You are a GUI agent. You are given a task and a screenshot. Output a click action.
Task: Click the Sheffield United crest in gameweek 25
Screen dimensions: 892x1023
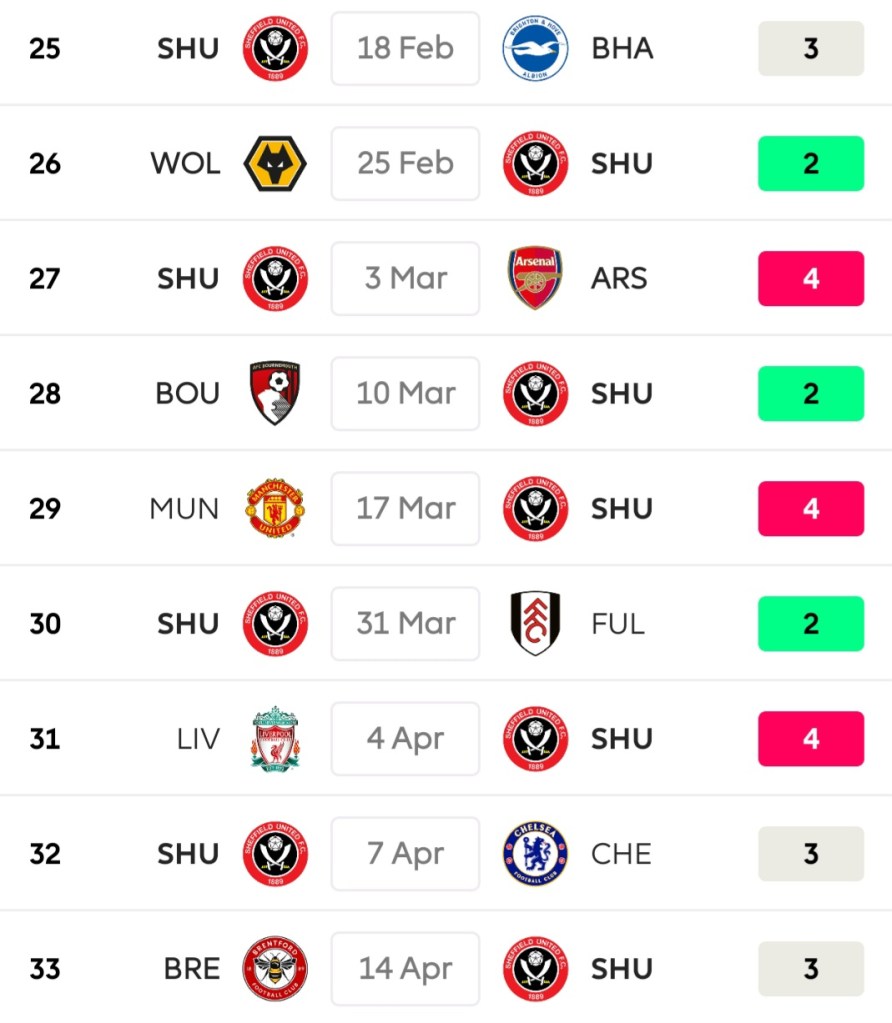click(x=275, y=48)
